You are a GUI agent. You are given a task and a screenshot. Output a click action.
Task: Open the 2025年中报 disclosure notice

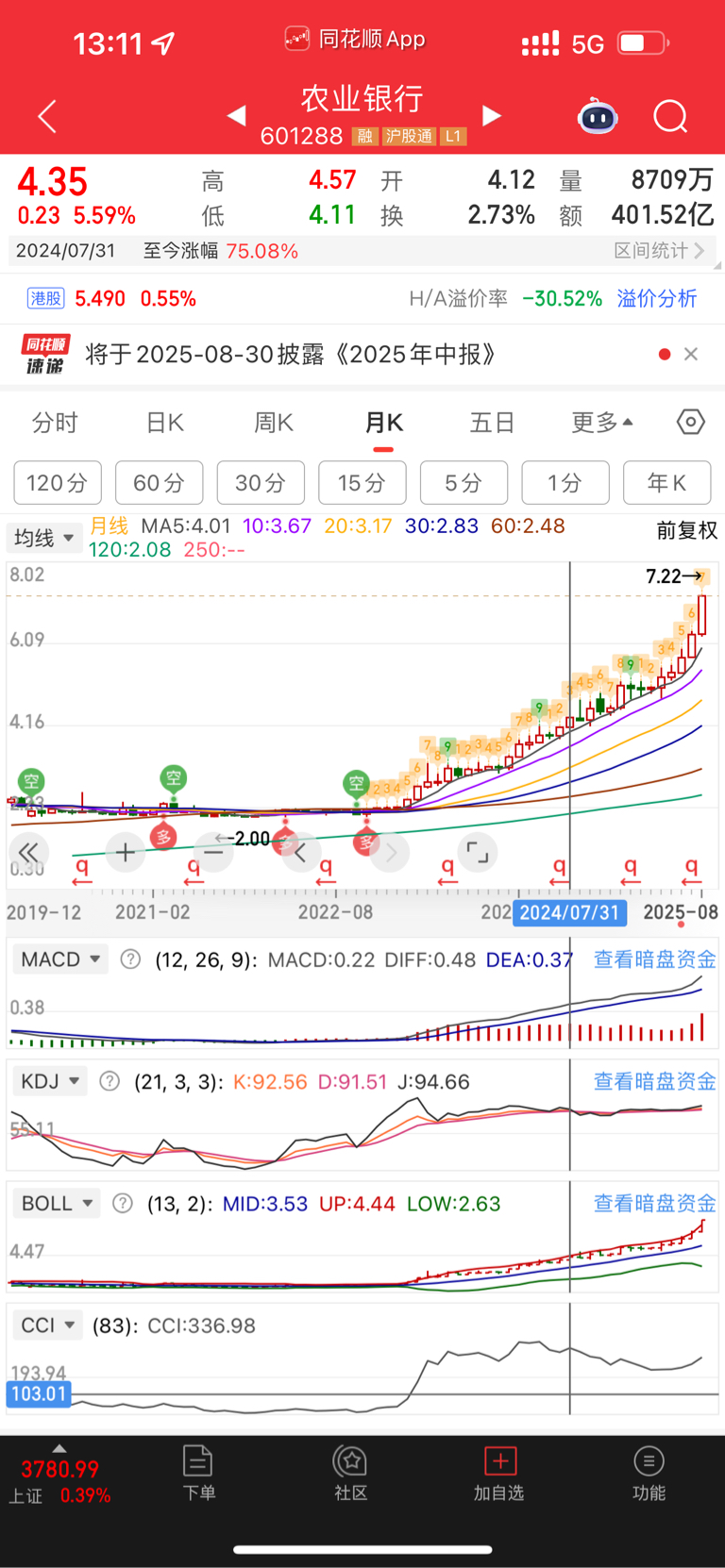[x=291, y=354]
